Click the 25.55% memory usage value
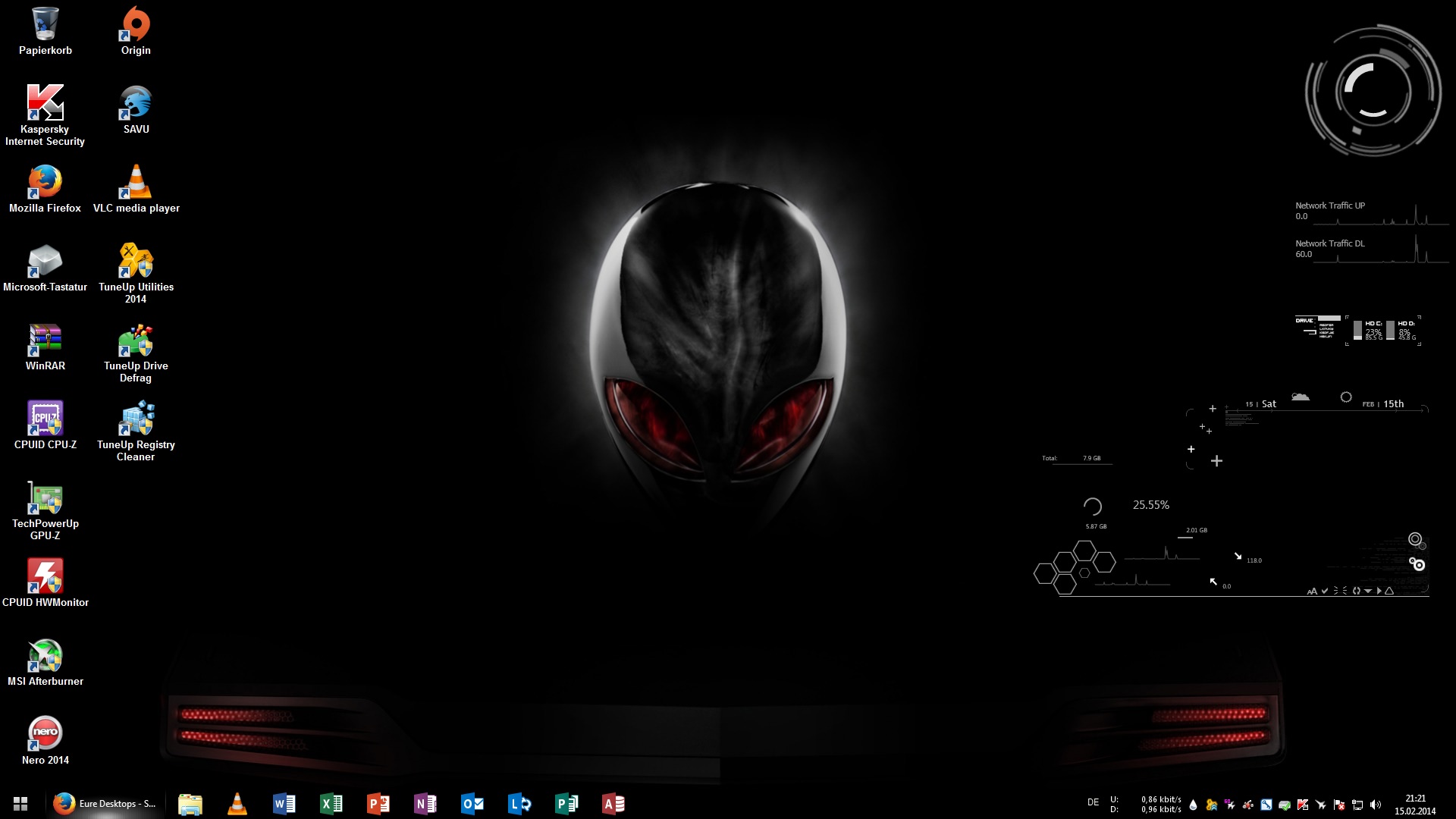This screenshot has width=1456, height=819. [x=1151, y=505]
